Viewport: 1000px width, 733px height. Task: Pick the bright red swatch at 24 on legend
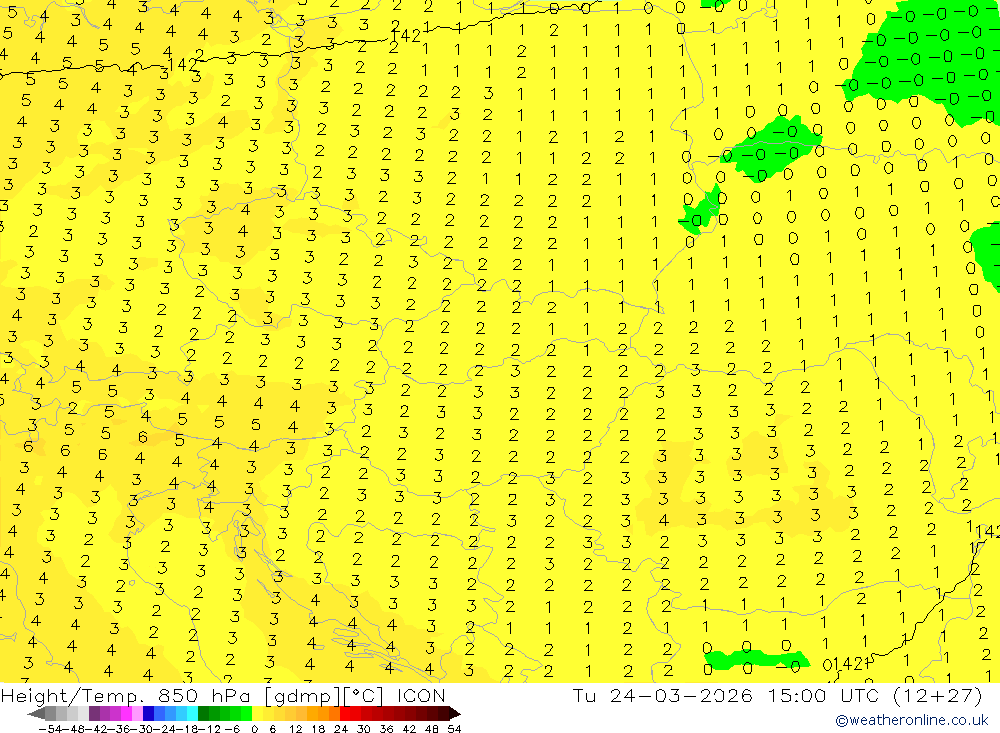coord(345,713)
